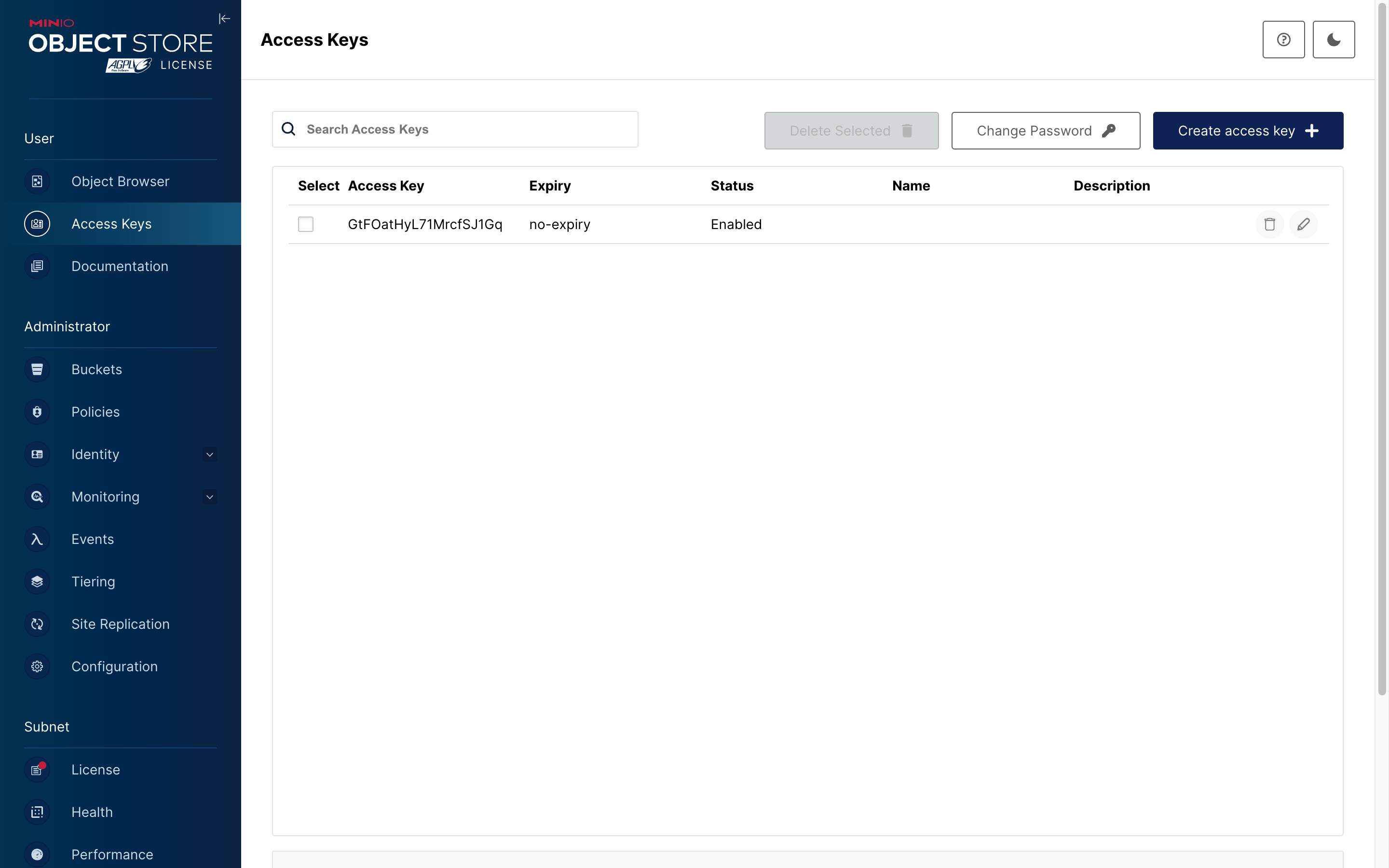The height and width of the screenshot is (868, 1389).
Task: Select checkbox for the GtFOatHyL71MrcfSJ1Gq key
Action: click(x=306, y=224)
